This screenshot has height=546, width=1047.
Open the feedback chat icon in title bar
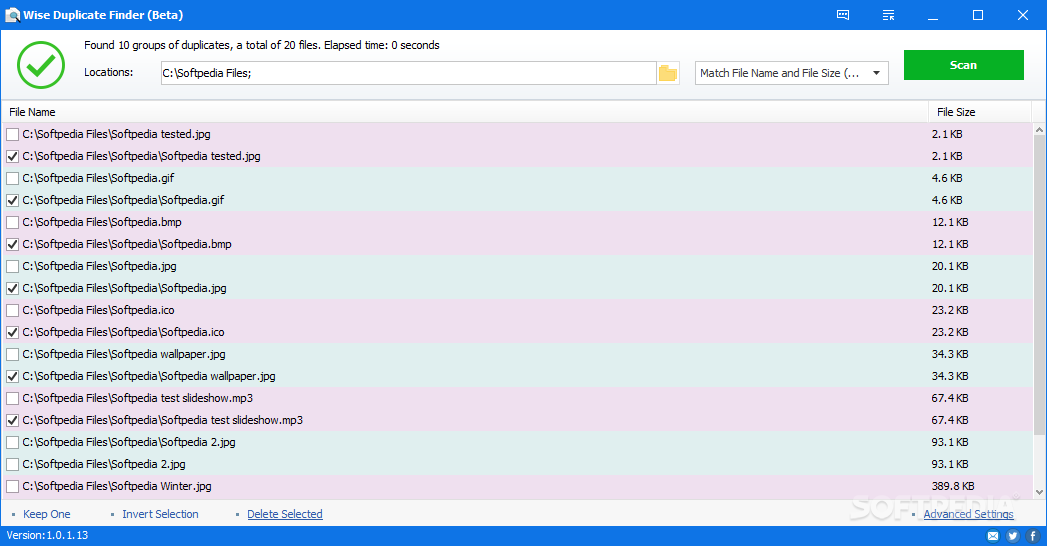pos(843,15)
